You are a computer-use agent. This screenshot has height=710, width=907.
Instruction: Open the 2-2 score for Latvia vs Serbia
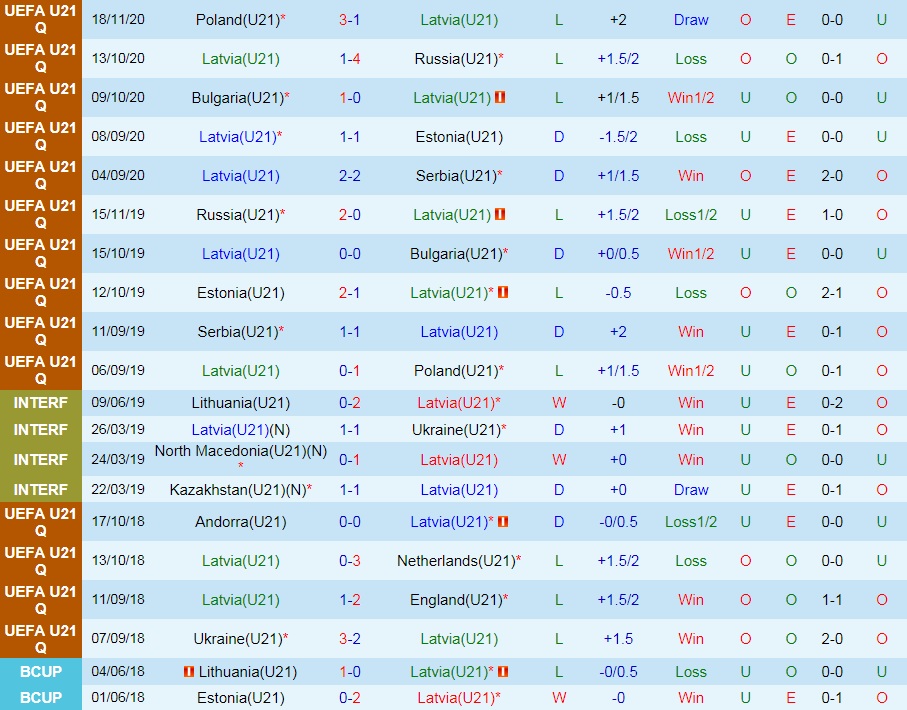coord(349,176)
